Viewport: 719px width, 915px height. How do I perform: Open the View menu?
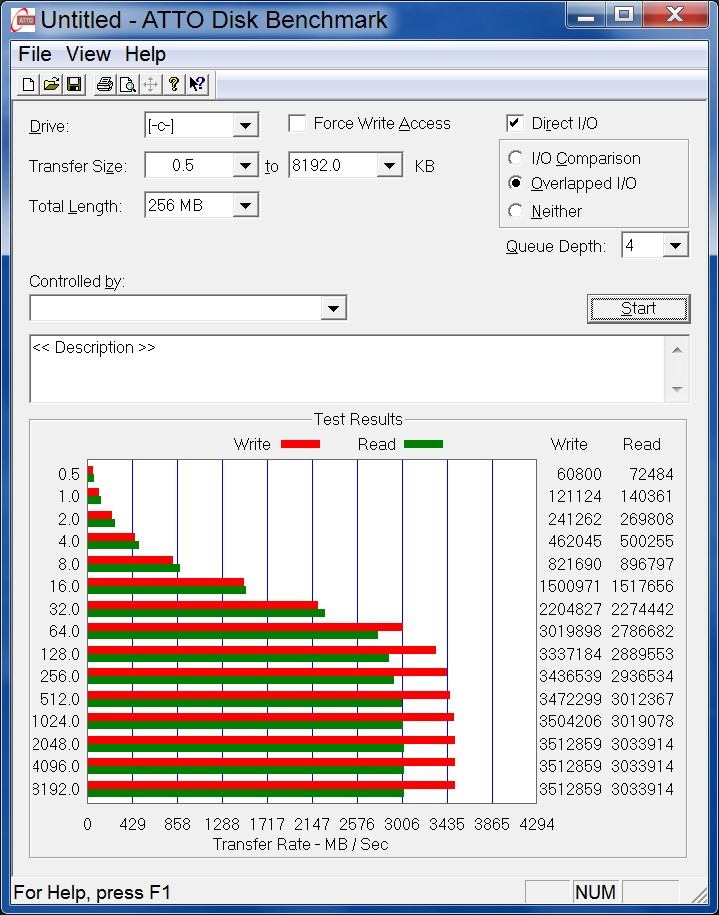[x=88, y=54]
